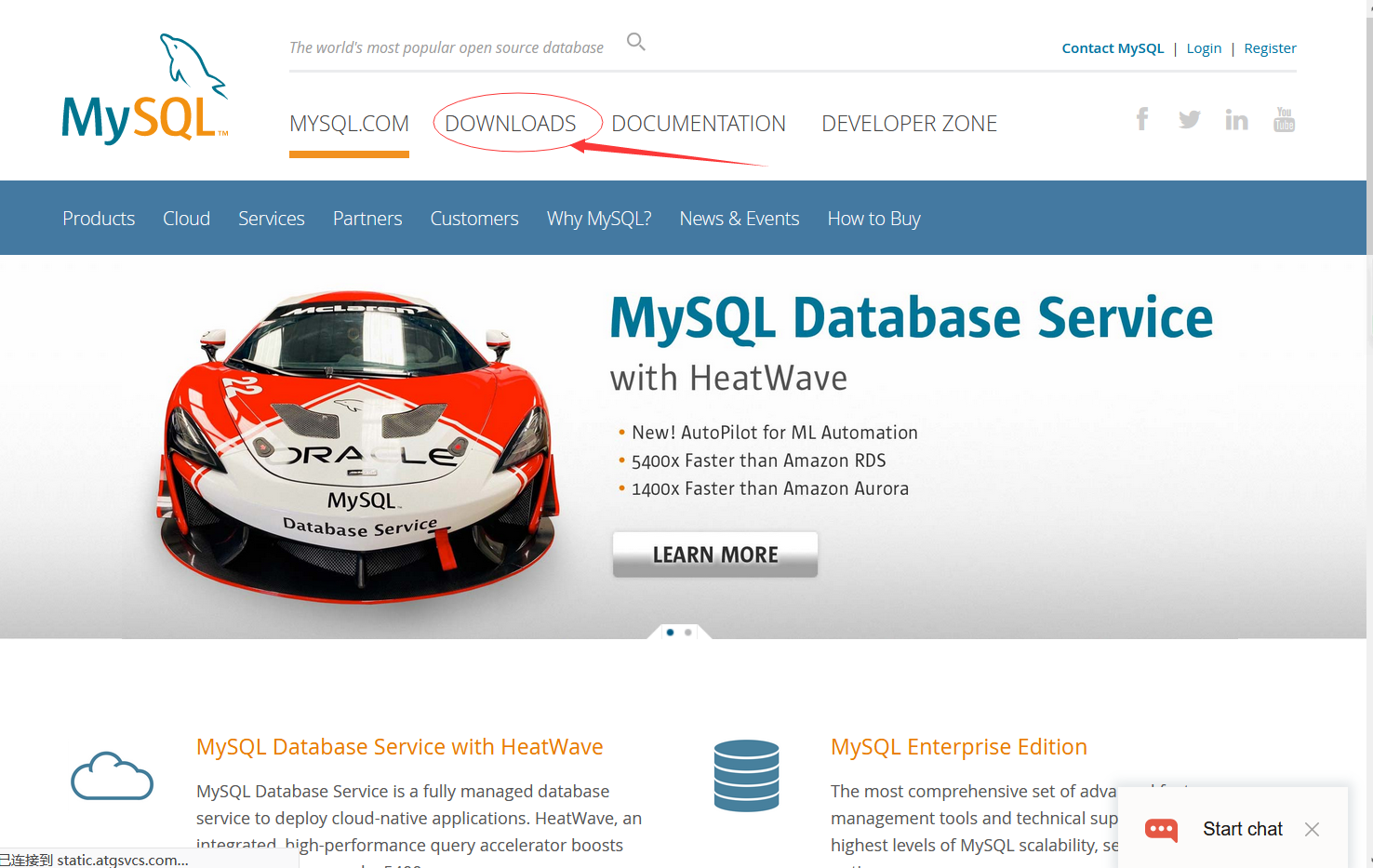Open the Partners menu item
Image resolution: width=1373 pixels, height=868 pixels.
(367, 219)
